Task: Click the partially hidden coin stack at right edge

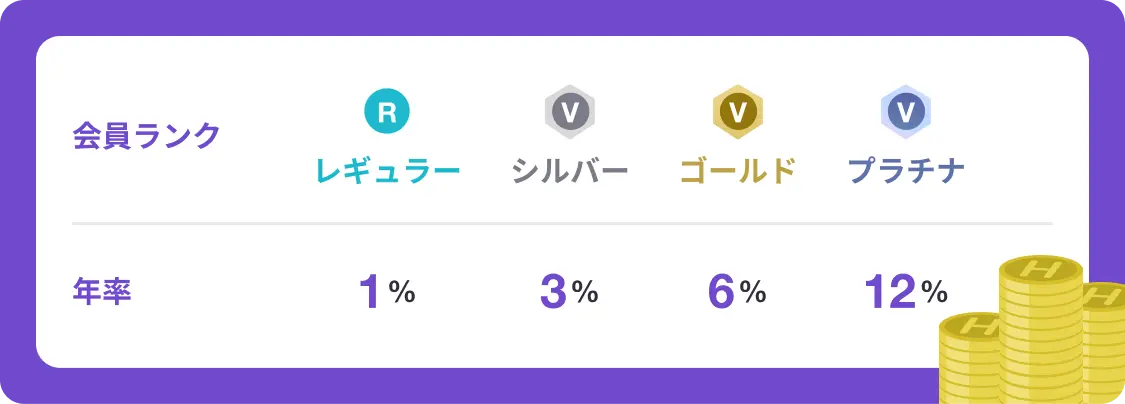Action: tap(1103, 343)
